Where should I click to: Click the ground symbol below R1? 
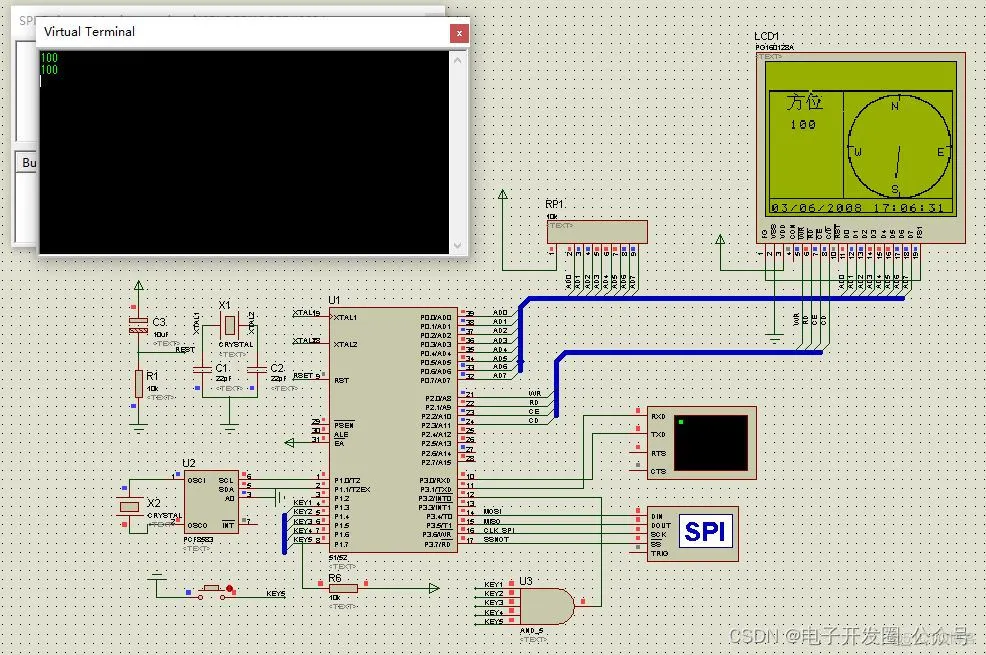point(138,429)
